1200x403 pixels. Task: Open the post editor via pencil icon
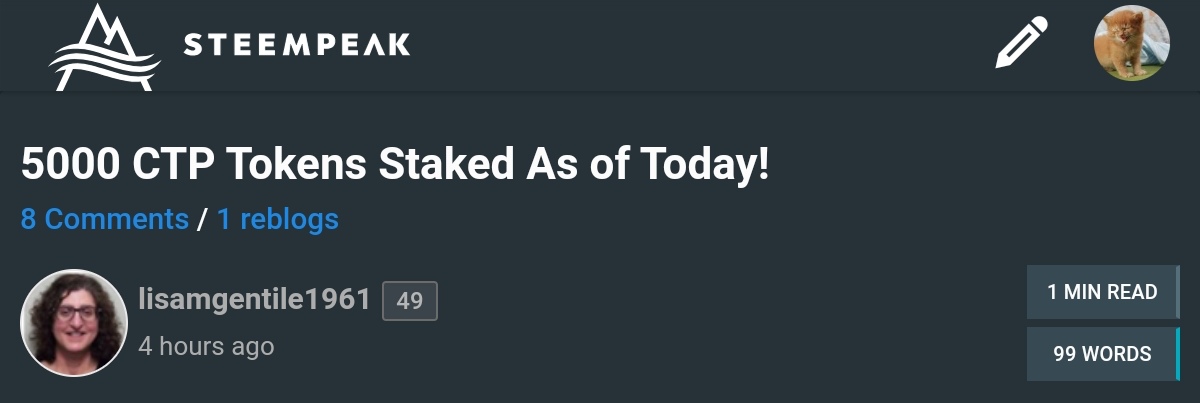click(x=1021, y=44)
